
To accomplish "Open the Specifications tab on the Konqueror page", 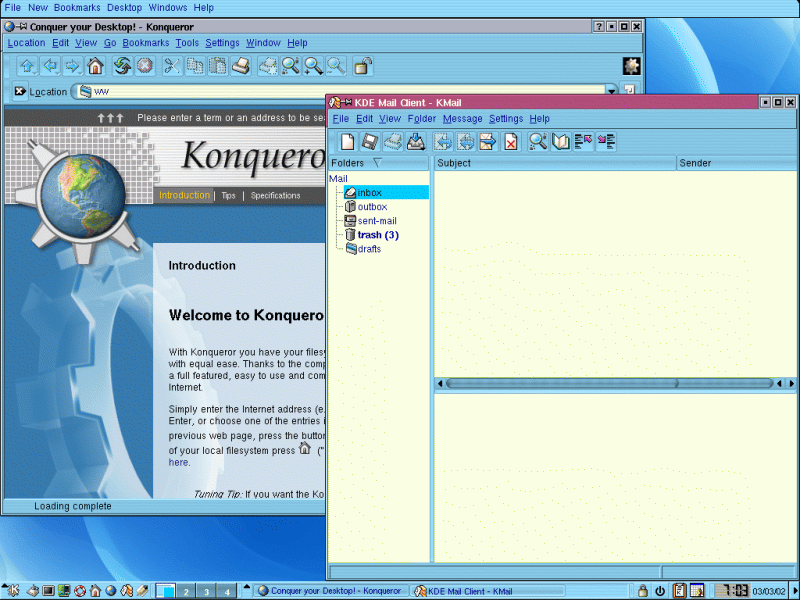I will coord(276,195).
